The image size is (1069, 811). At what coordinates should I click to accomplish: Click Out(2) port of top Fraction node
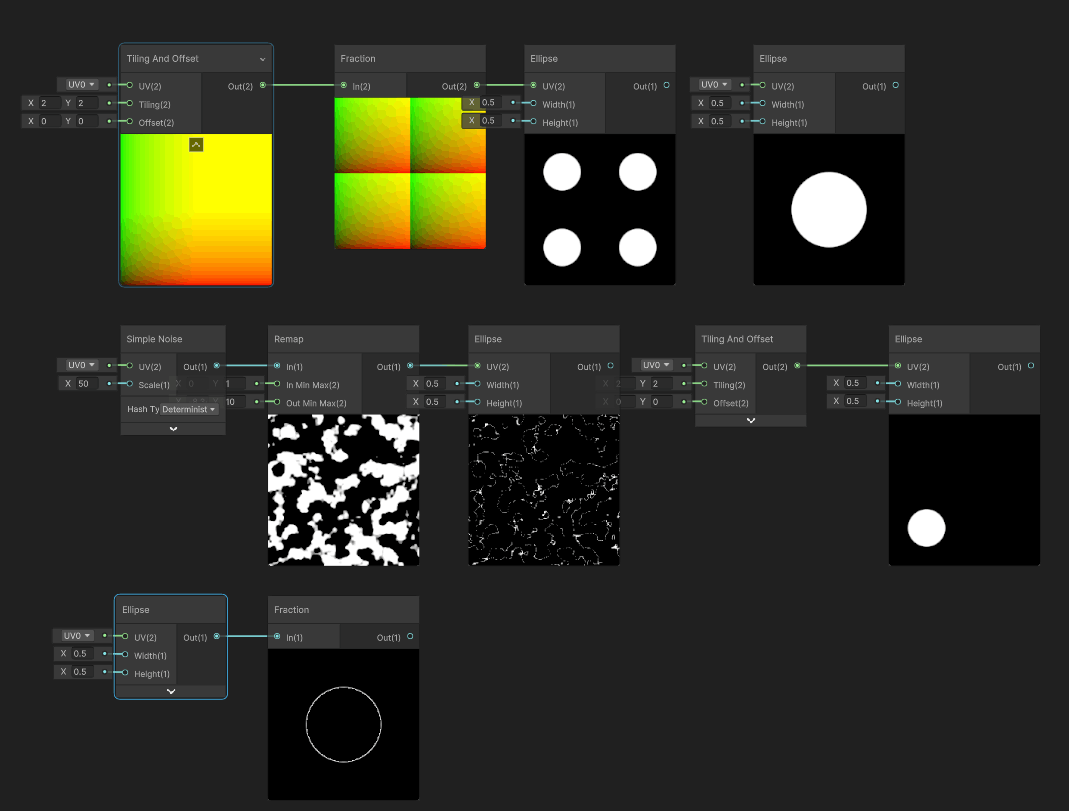point(477,85)
